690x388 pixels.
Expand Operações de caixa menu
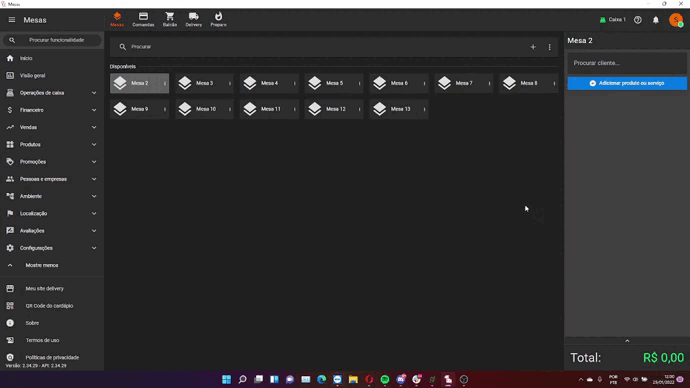tap(52, 93)
